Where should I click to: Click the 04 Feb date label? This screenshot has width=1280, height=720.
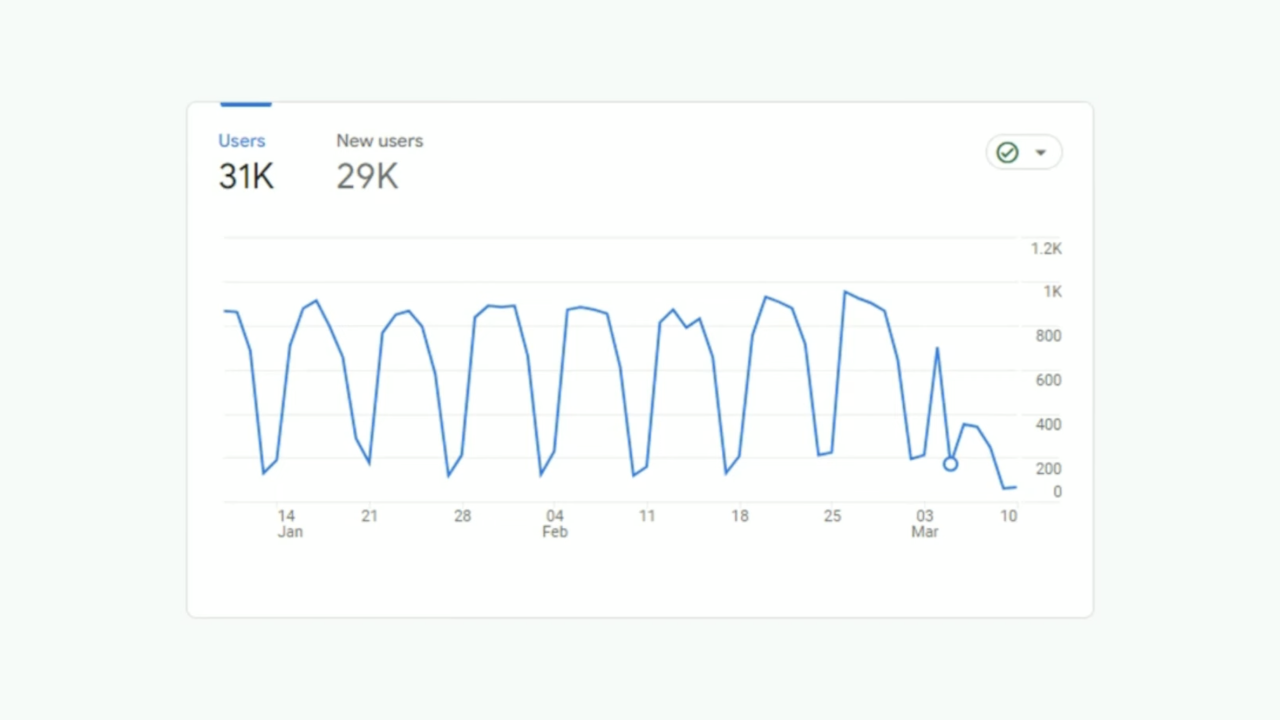point(555,523)
